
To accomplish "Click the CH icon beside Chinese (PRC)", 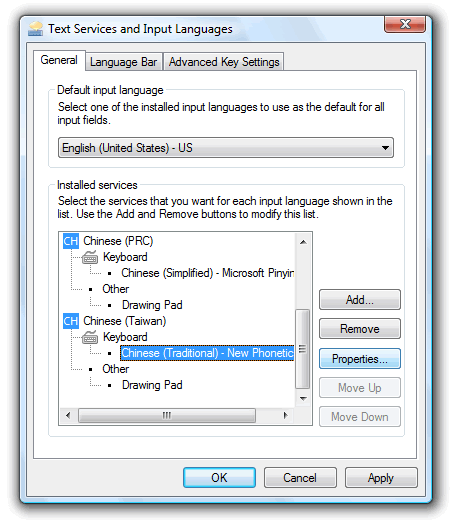I will pyautogui.click(x=71, y=241).
